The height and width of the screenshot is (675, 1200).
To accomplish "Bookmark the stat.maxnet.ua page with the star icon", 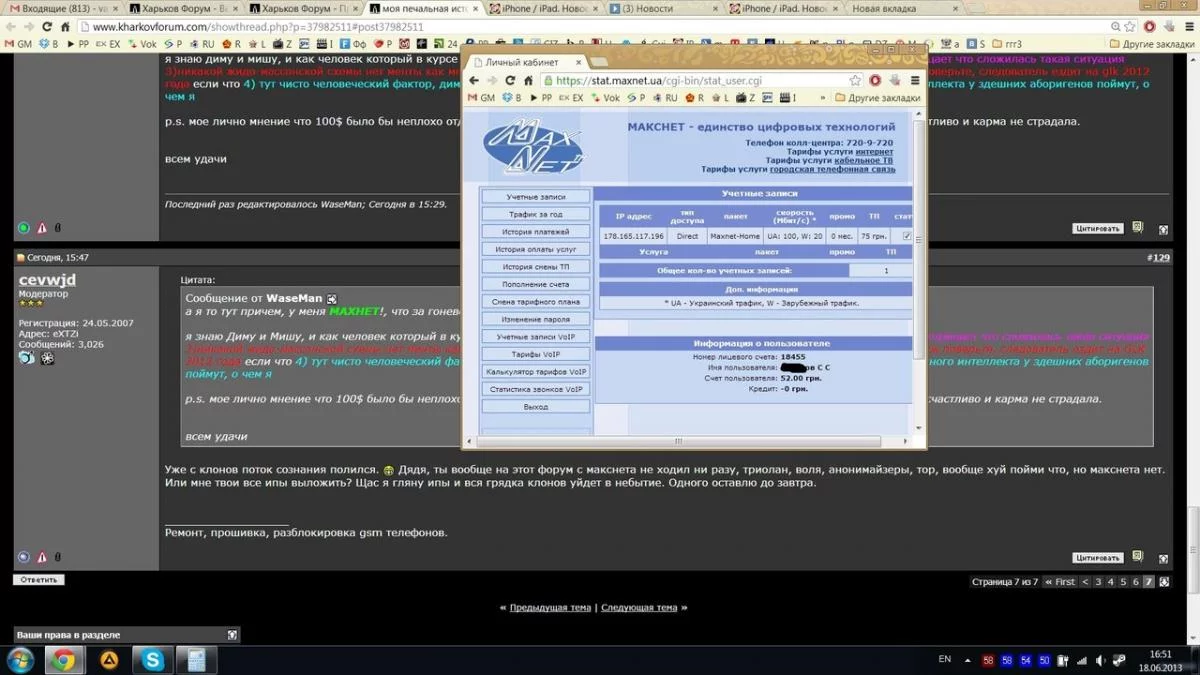I will 855,81.
